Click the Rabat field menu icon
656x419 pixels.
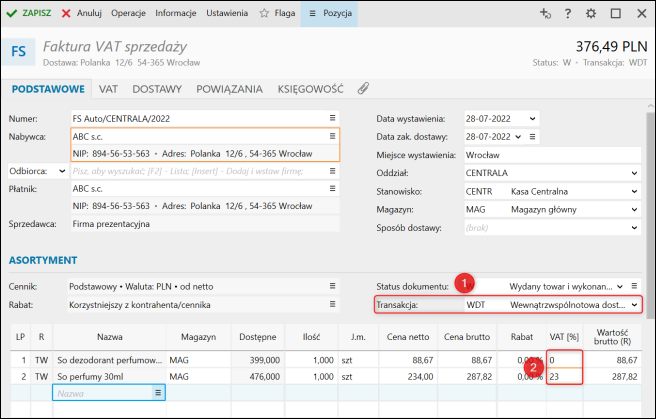[x=332, y=305]
